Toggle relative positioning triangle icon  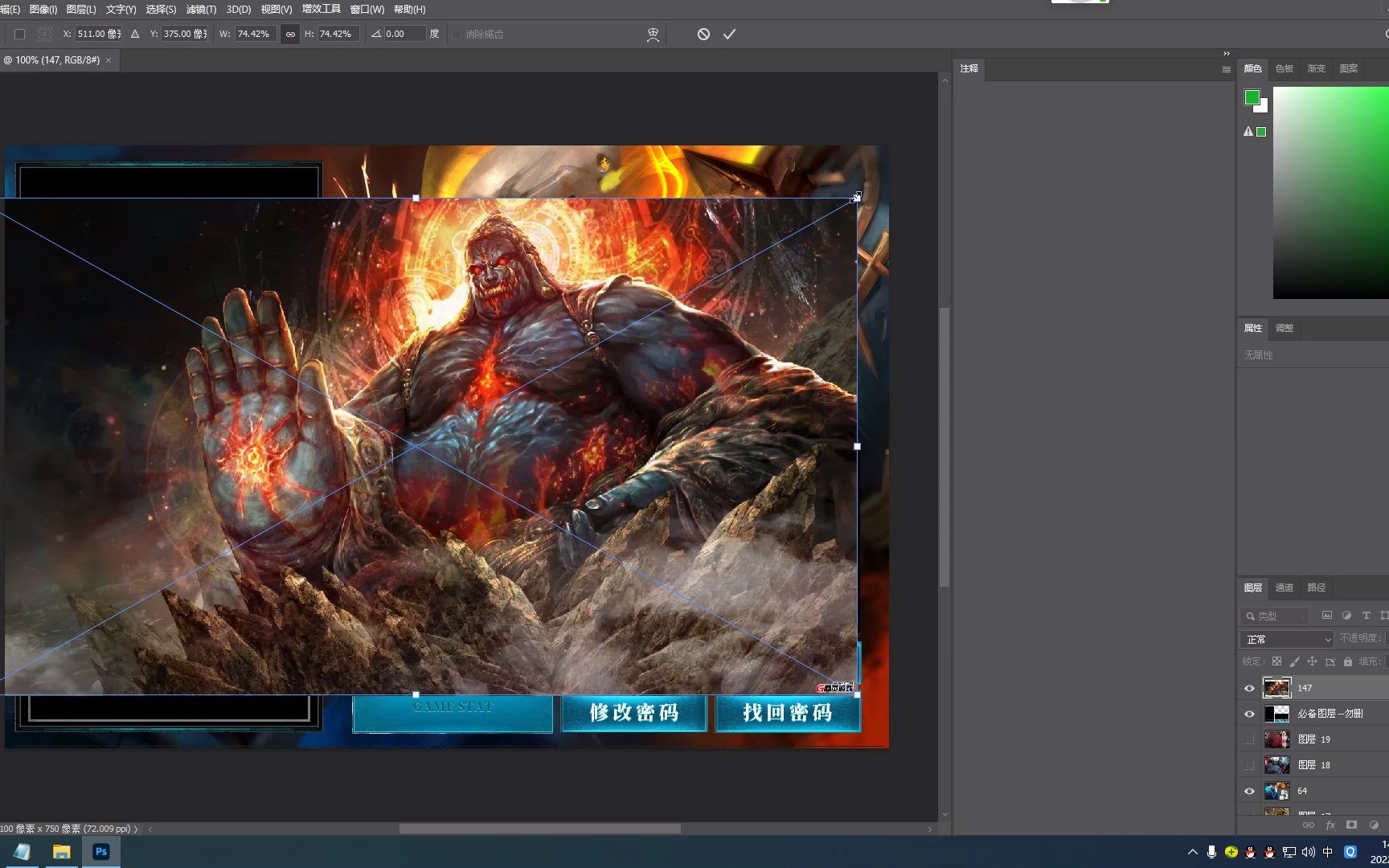[x=135, y=34]
